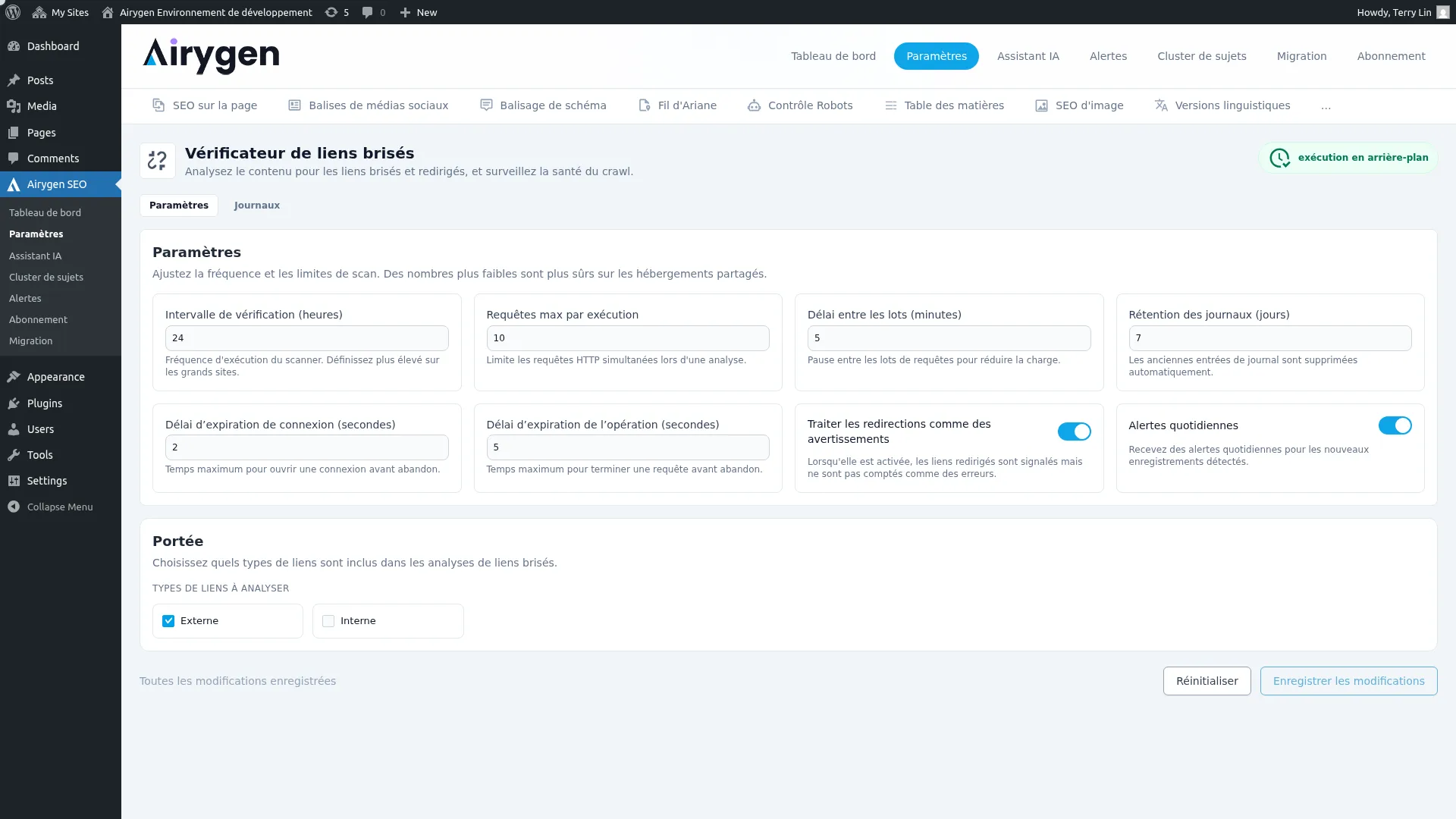Click the WordPress logo icon
This screenshot has width=1456, height=819.
coord(12,12)
